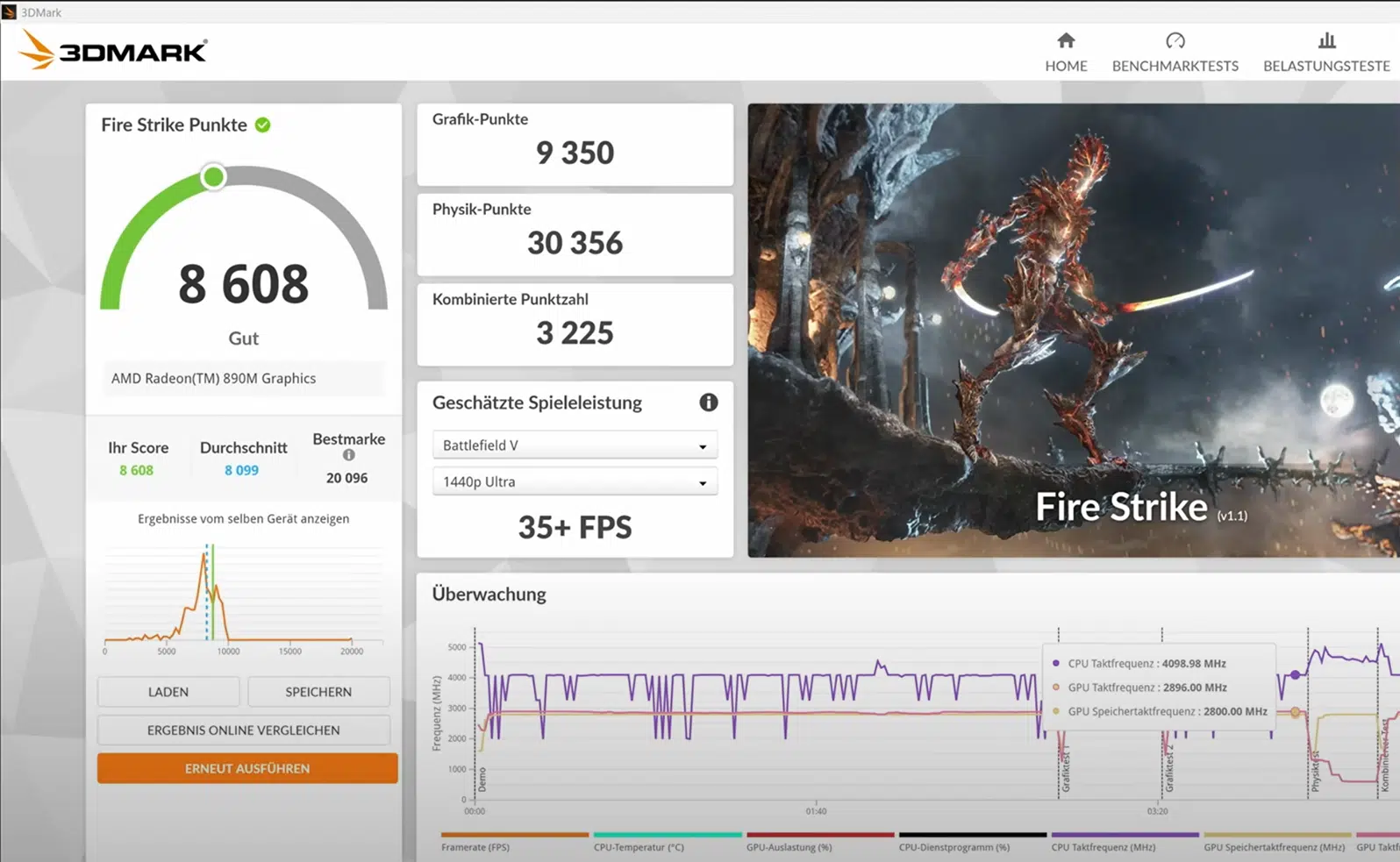Click 3DMark icon in title bar
Viewport: 1400px width, 862px height.
click(10, 12)
